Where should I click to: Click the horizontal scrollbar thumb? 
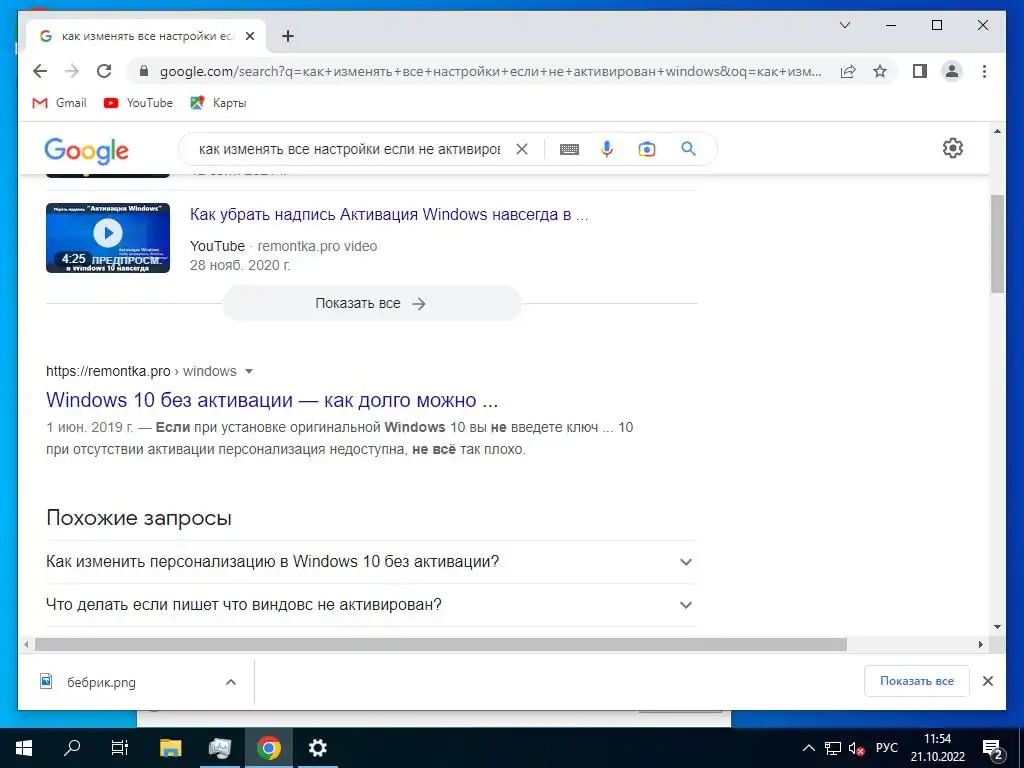(x=441, y=645)
